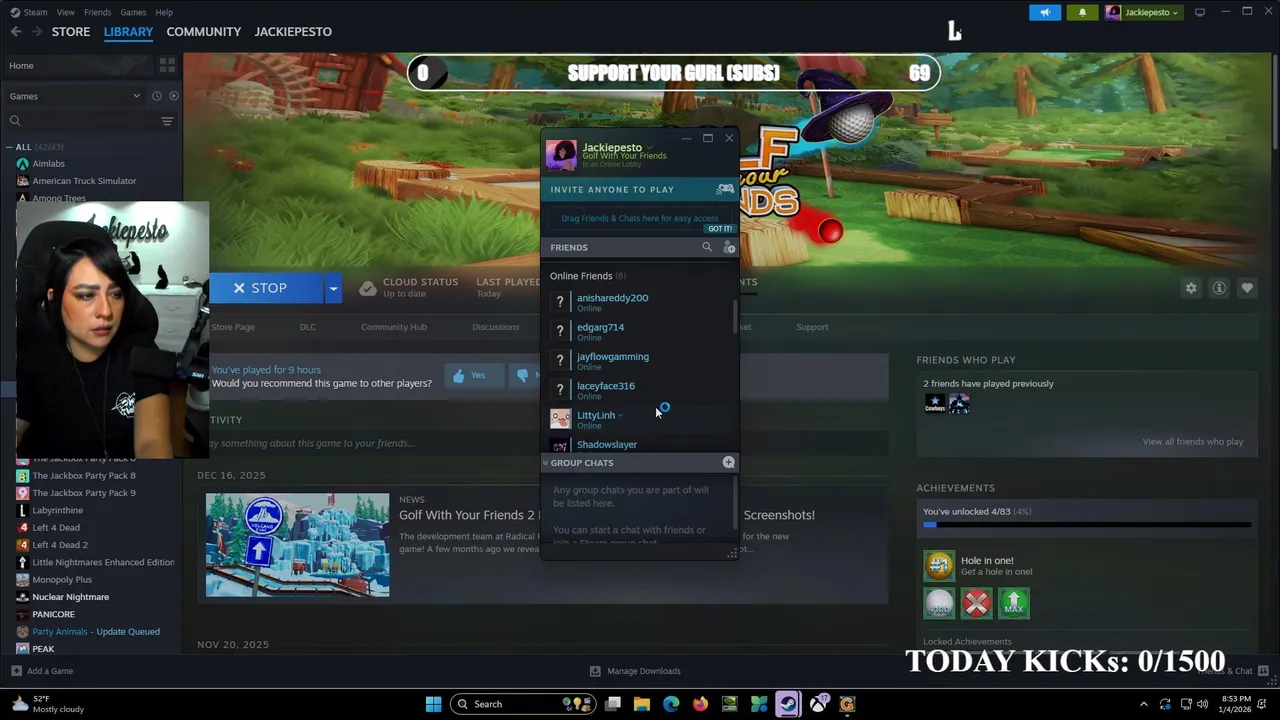Screen dimensions: 1280x720
Task: Open the JACKIEPESTO profile tab
Action: click(293, 32)
